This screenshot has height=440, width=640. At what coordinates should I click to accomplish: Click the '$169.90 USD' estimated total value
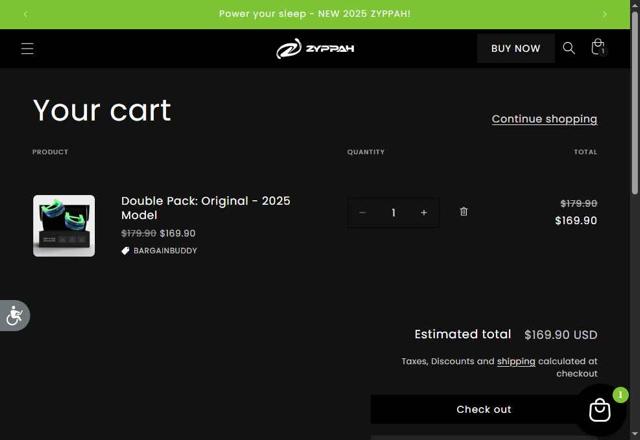point(561,335)
